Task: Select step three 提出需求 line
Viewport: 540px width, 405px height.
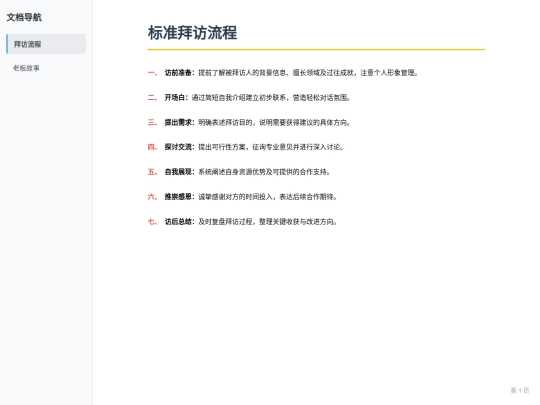Action: pos(249,122)
